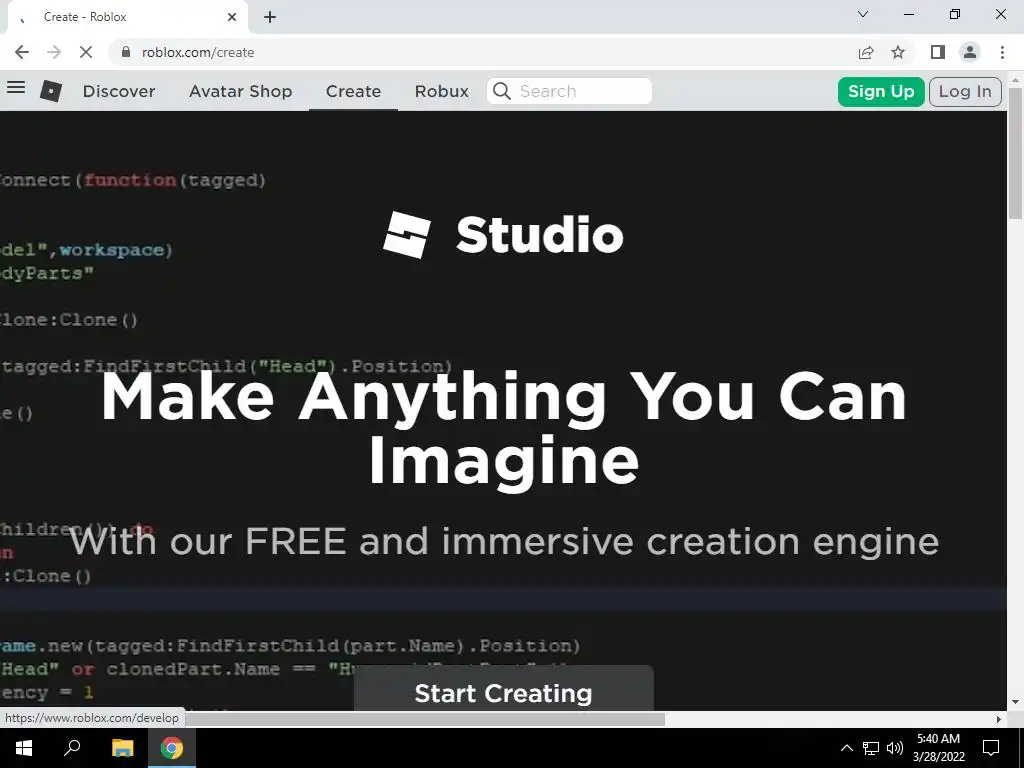1024x768 pixels.
Task: Minimize the Chrome window
Action: point(909,14)
